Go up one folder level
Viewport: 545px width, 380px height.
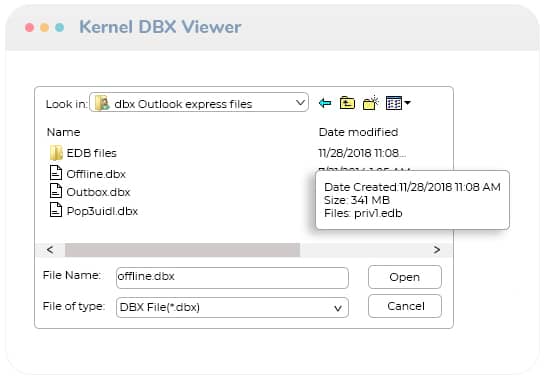click(x=347, y=103)
